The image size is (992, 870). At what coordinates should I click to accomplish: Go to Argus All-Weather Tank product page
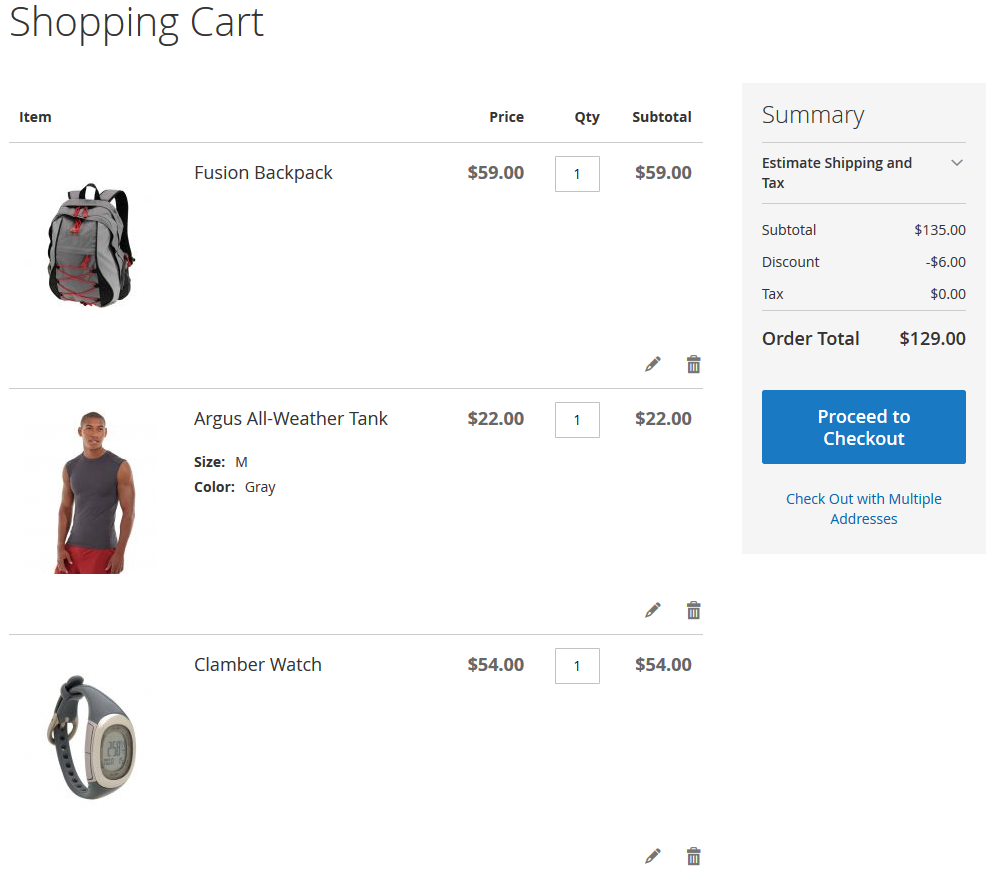[x=290, y=419]
